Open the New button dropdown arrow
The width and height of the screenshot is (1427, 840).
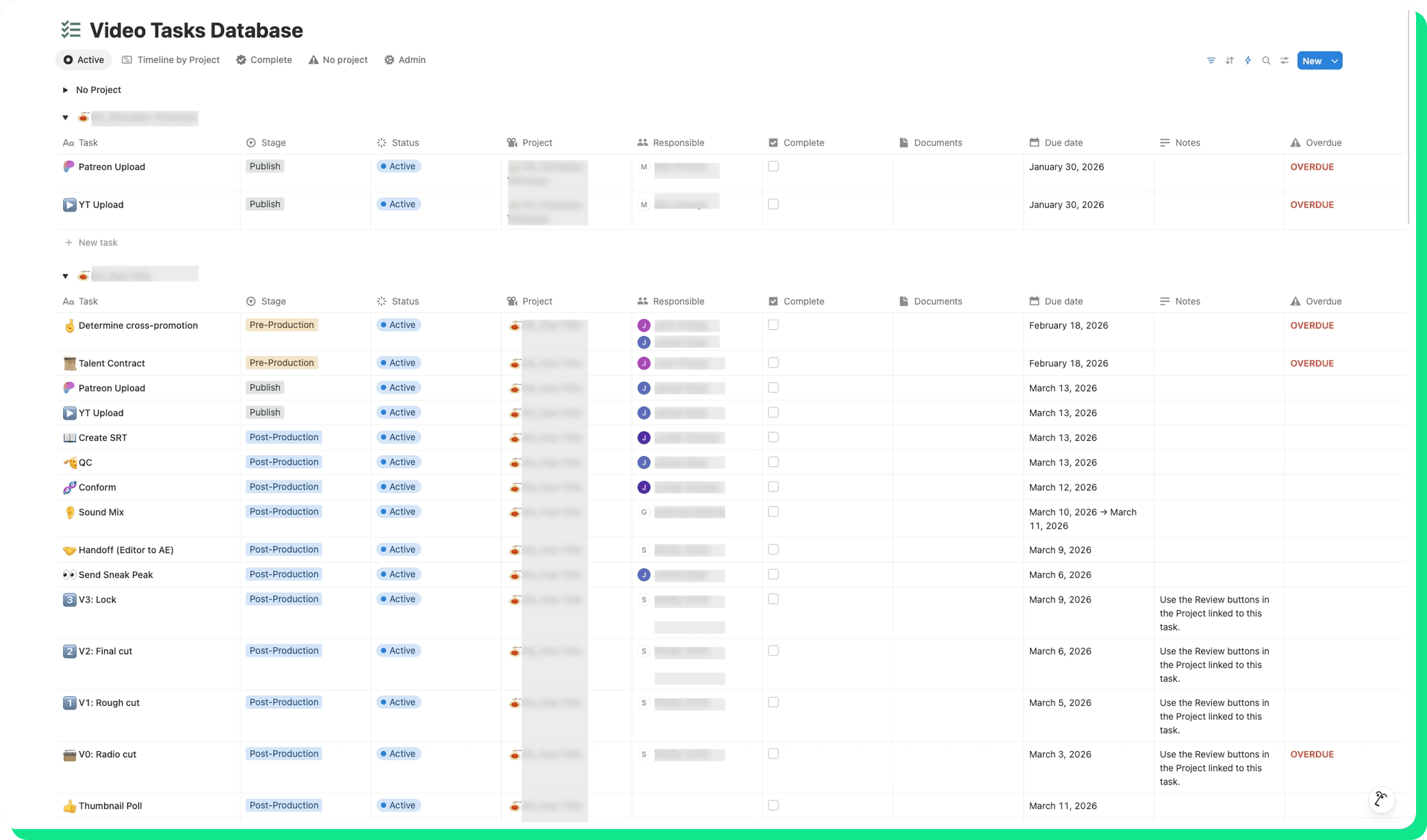[1335, 61]
